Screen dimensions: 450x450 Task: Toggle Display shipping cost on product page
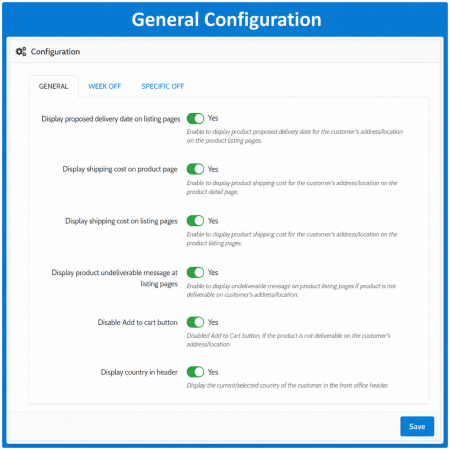click(x=195, y=169)
